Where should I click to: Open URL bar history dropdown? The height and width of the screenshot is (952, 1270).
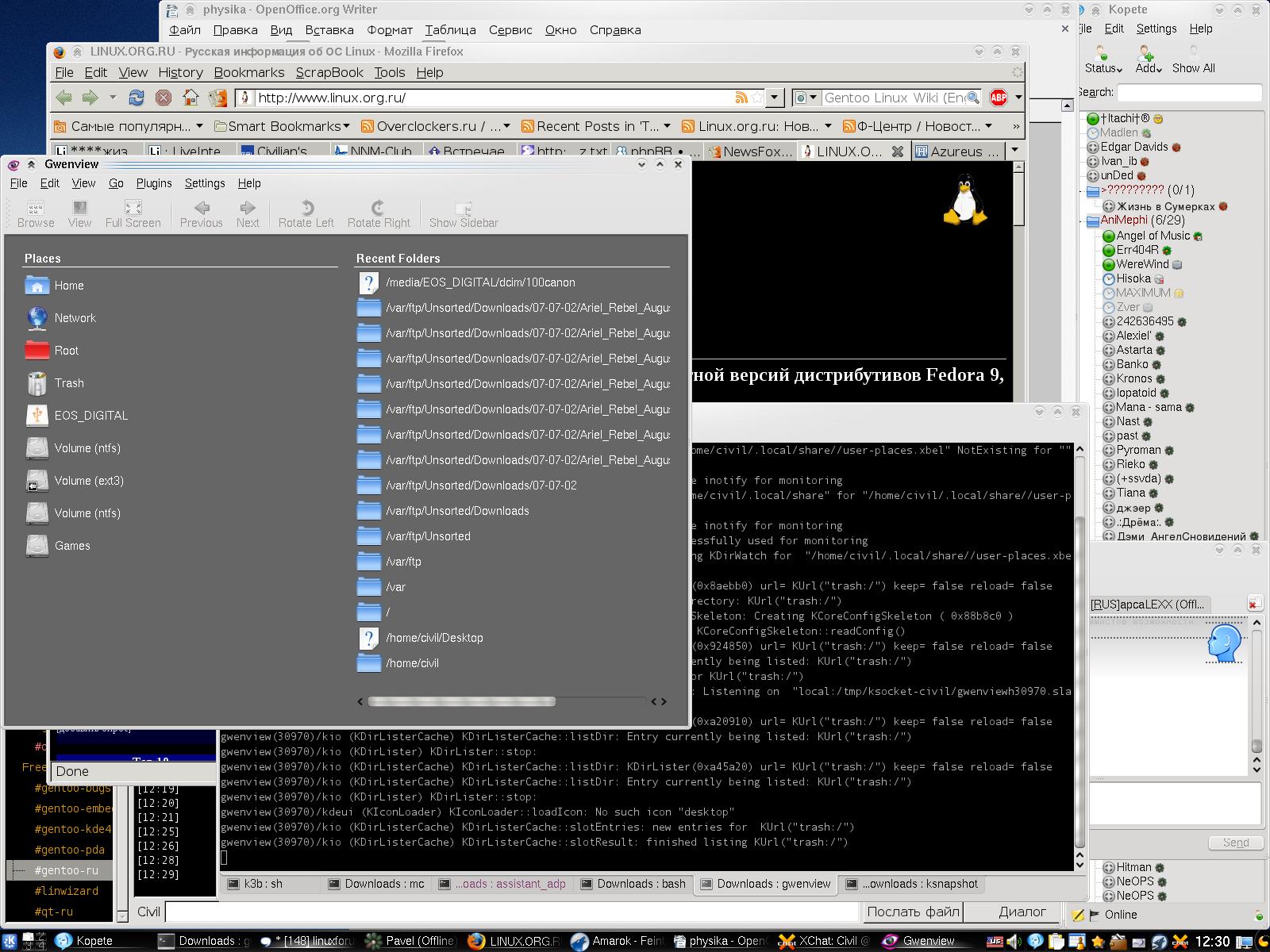click(775, 98)
